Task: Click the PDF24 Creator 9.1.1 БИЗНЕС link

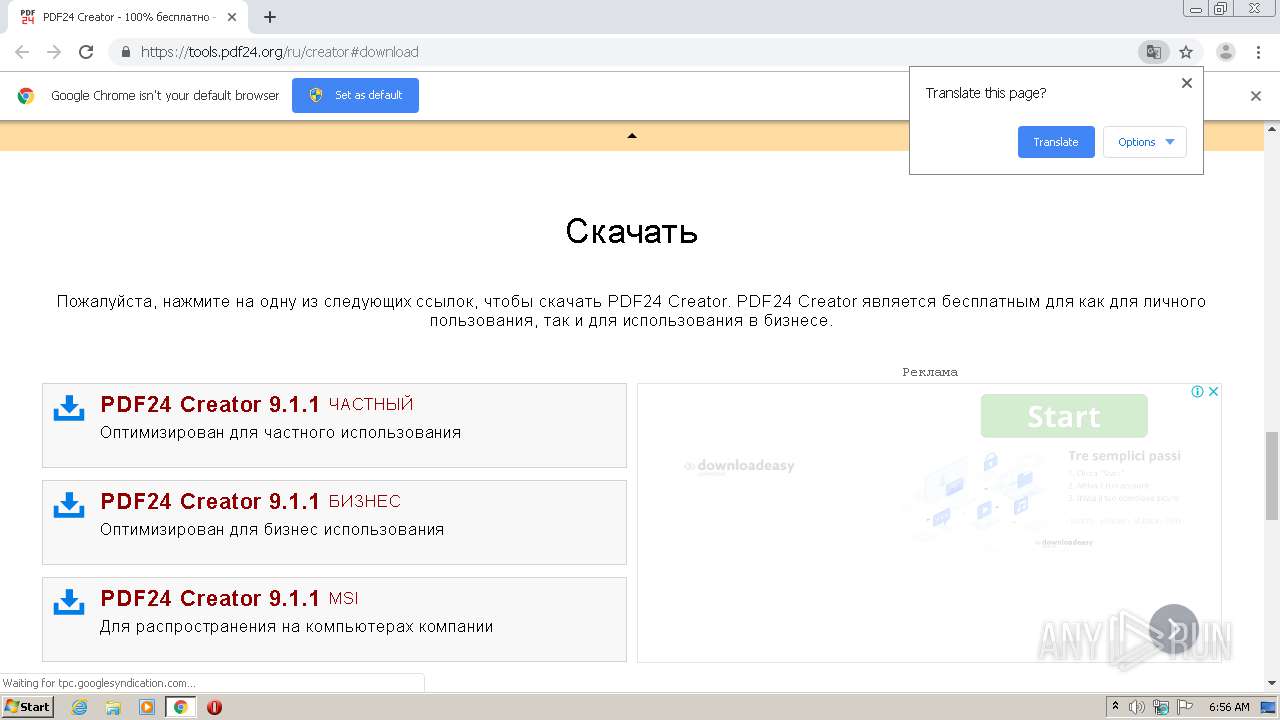Action: pos(250,501)
